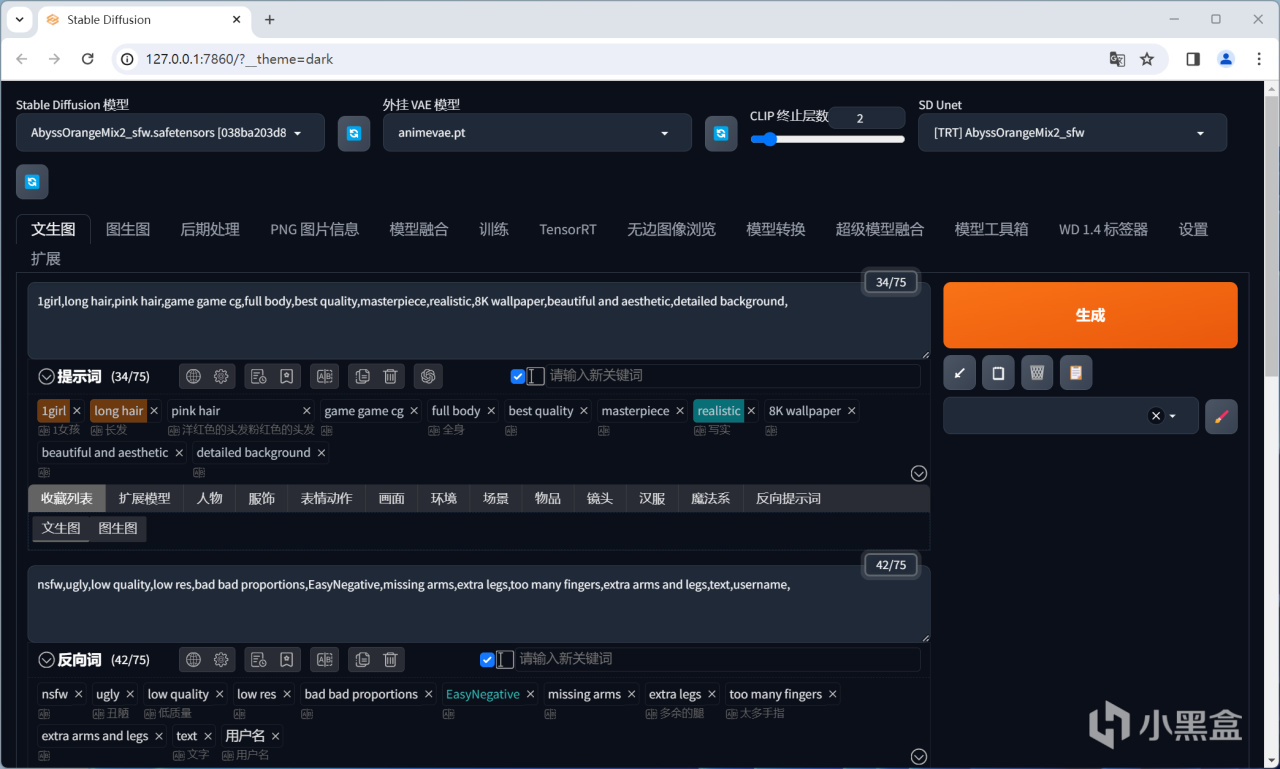Click the clipboard icon under the generate button
This screenshot has height=769, width=1280.
(1076, 373)
